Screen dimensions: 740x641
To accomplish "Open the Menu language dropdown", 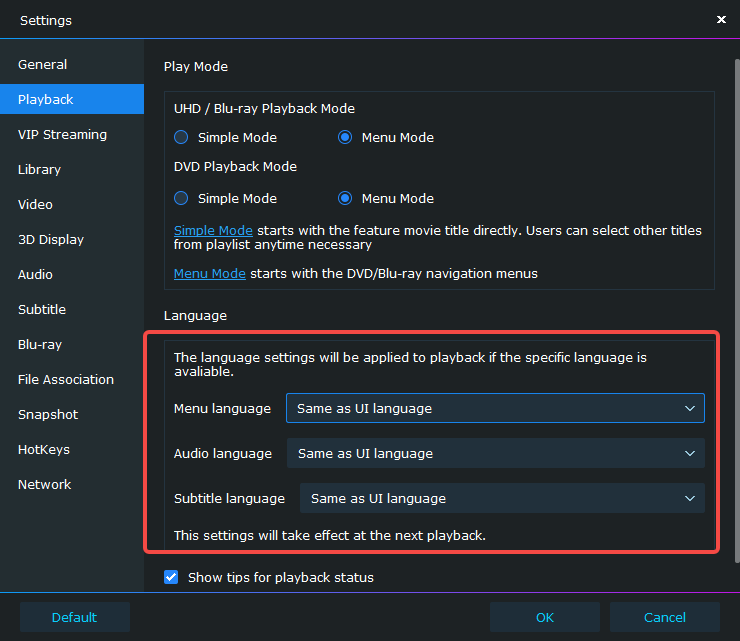I will (x=495, y=408).
